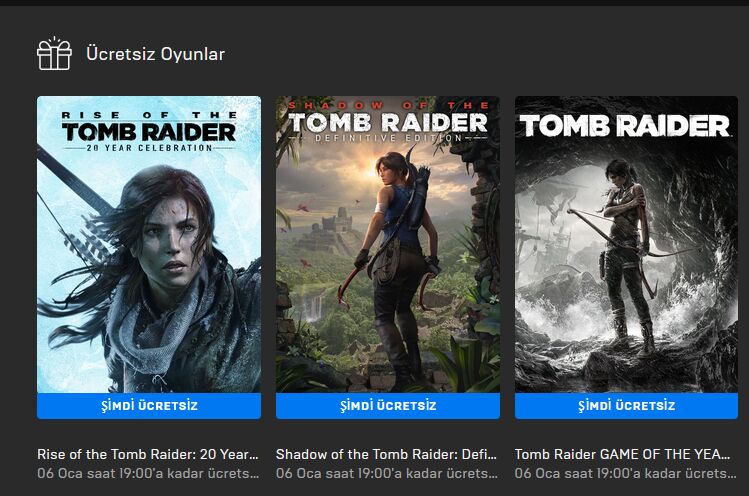749x496 pixels.
Task: Open Shadow of the Tomb Raider cover art
Action: coord(388,244)
